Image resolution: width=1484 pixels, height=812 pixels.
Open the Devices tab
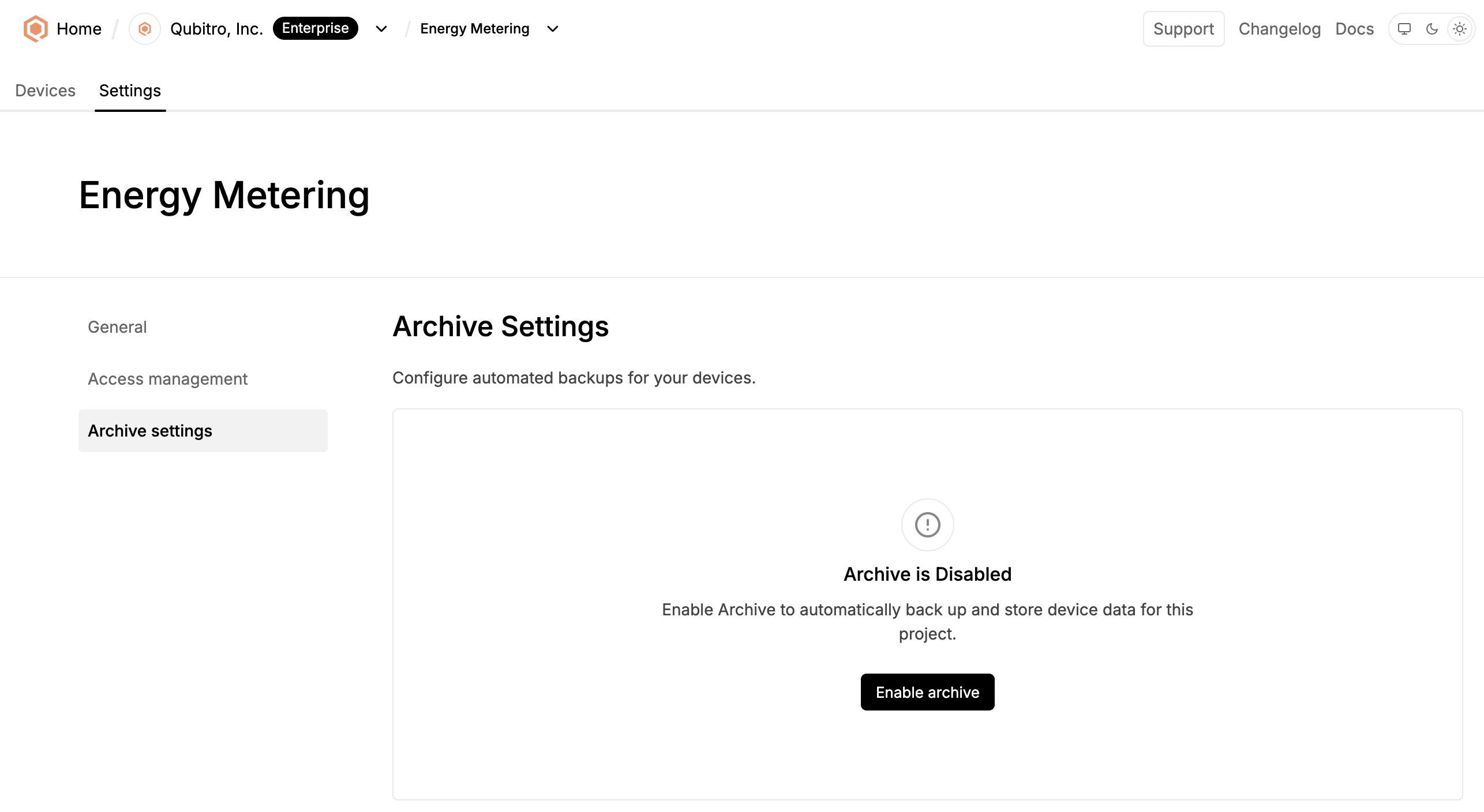46,91
